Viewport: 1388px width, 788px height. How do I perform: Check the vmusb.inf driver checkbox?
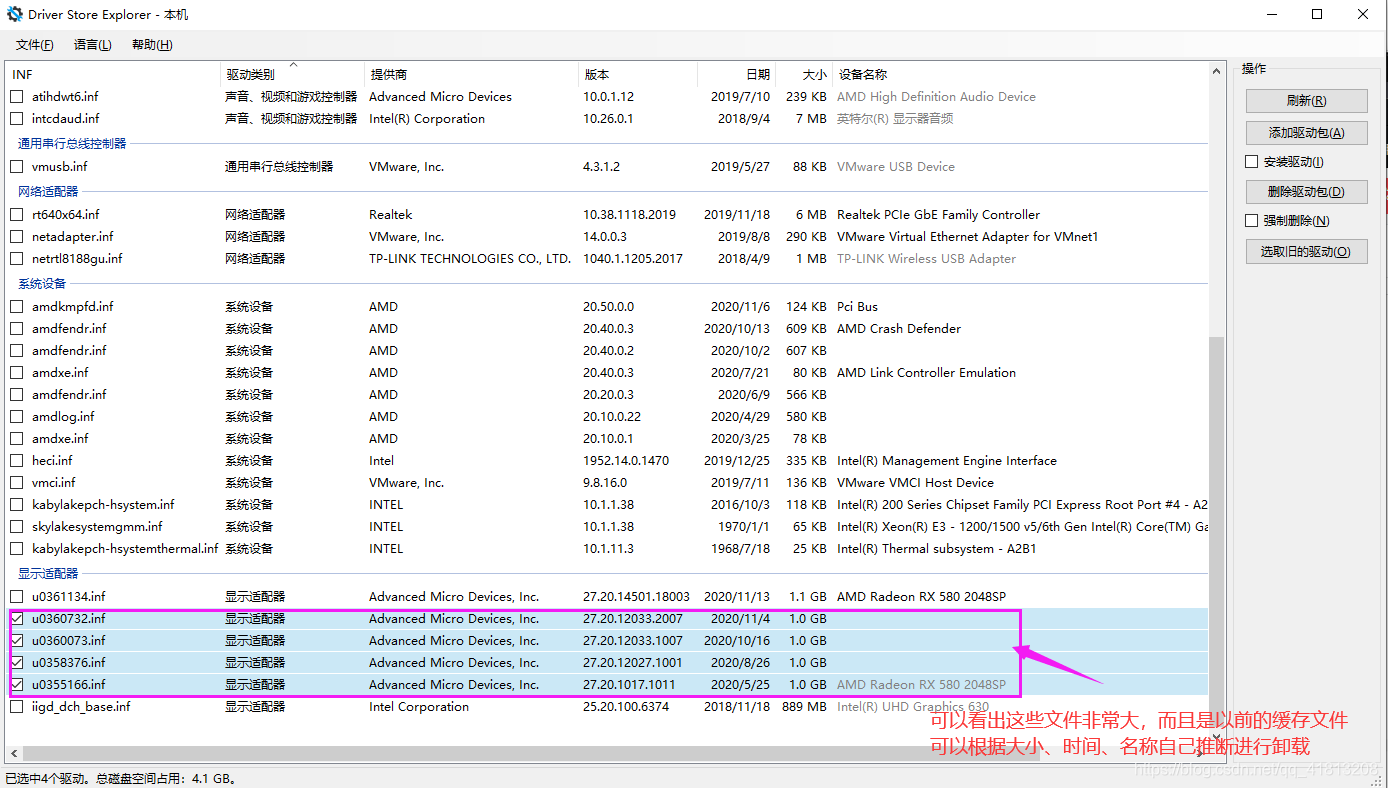16,167
